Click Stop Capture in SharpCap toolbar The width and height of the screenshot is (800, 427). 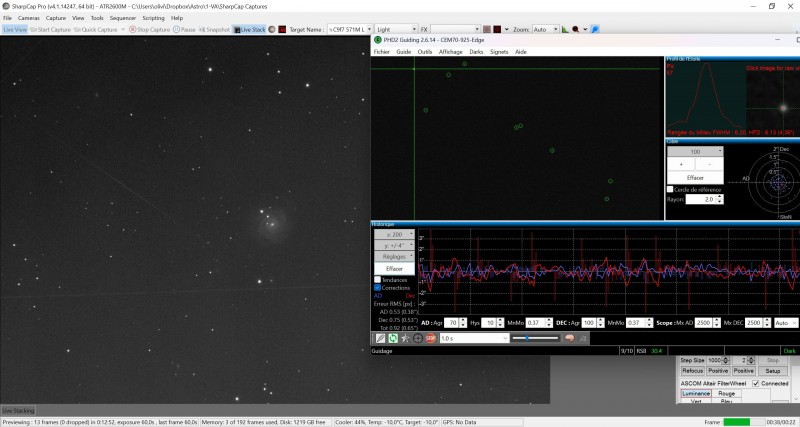[149, 30]
